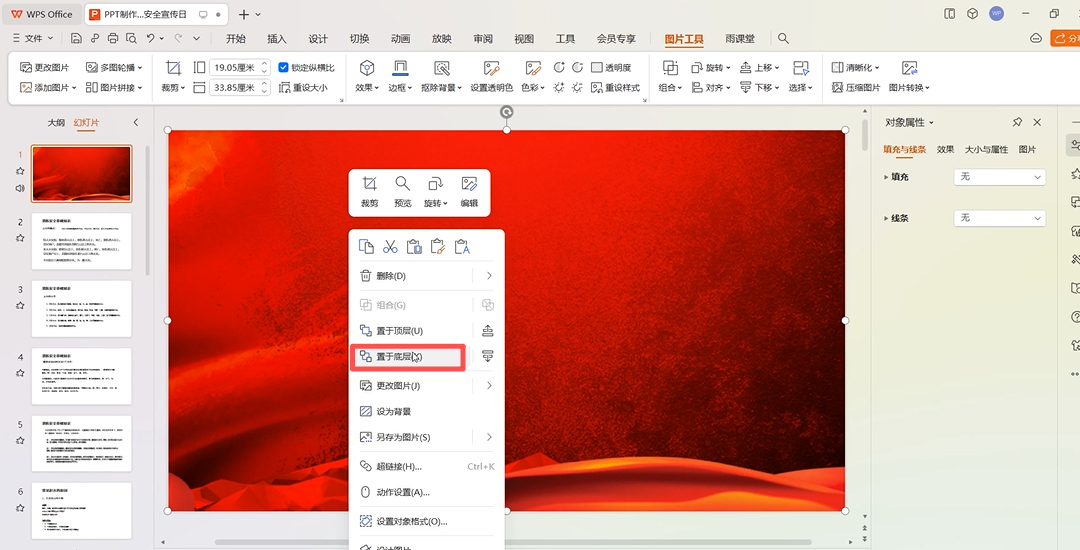Toggle the 锁定纵横比 checkbox
This screenshot has width=1080, height=550.
[x=283, y=67]
